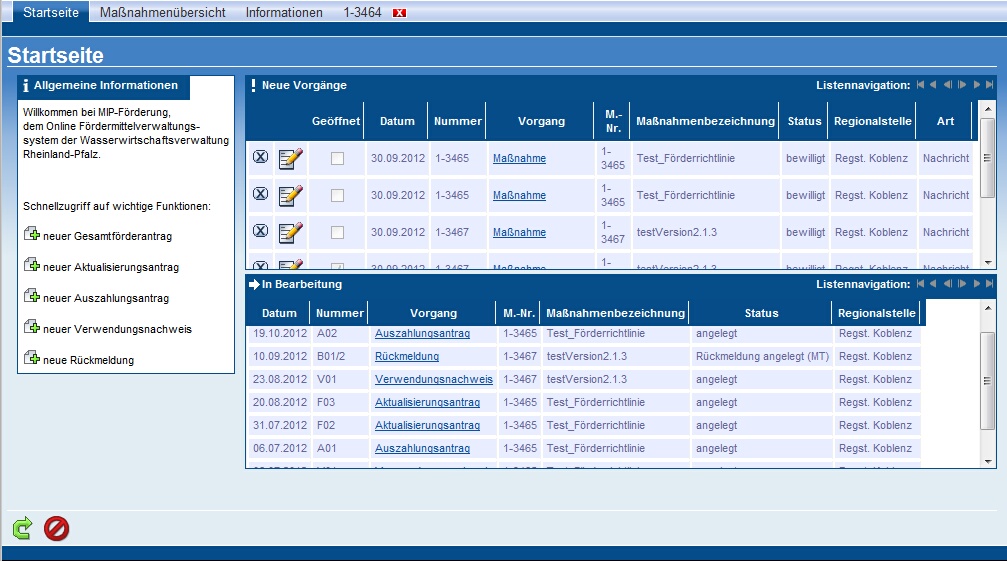Click the Allgemeine Informationen panel header

pyautogui.click(x=104, y=85)
